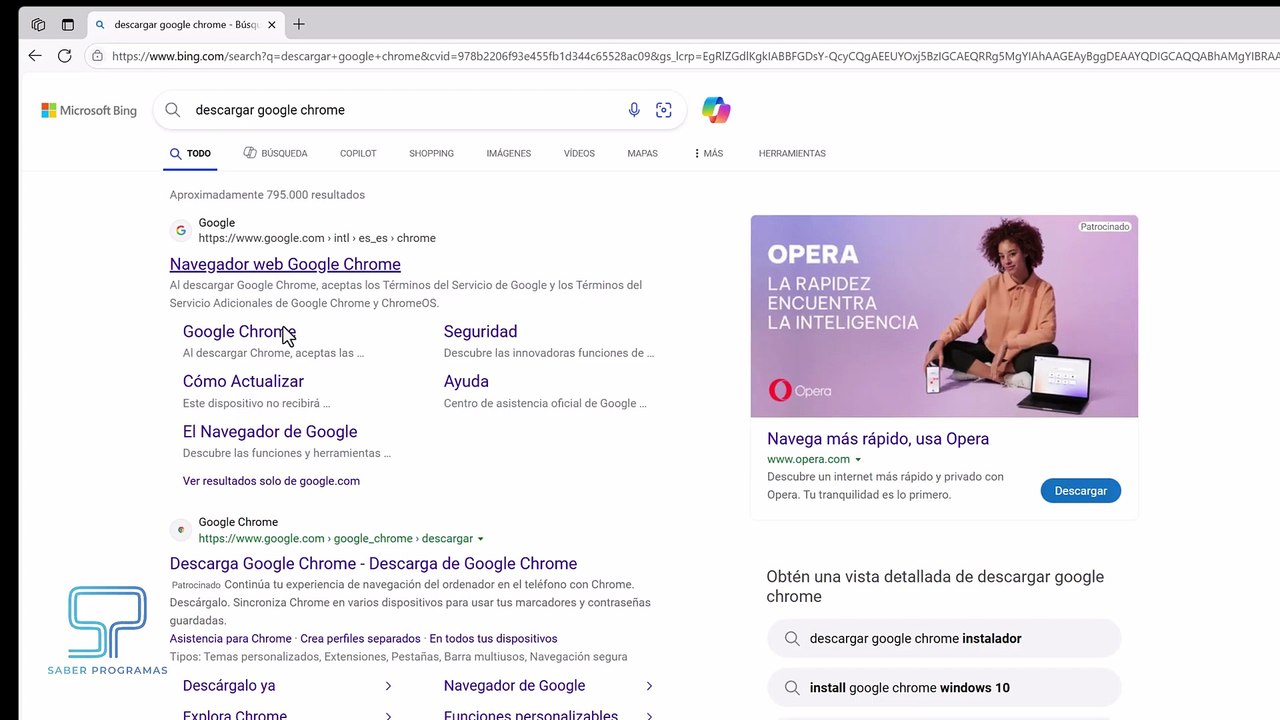Switch to the VÍDEOS tab

click(579, 153)
